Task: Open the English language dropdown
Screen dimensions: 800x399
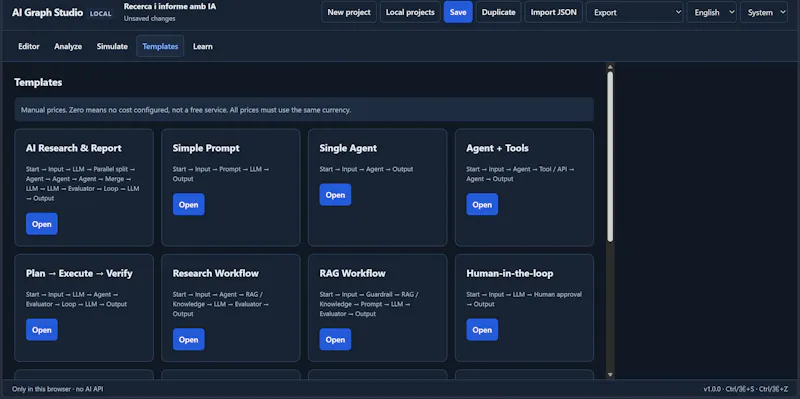Action: click(x=712, y=12)
